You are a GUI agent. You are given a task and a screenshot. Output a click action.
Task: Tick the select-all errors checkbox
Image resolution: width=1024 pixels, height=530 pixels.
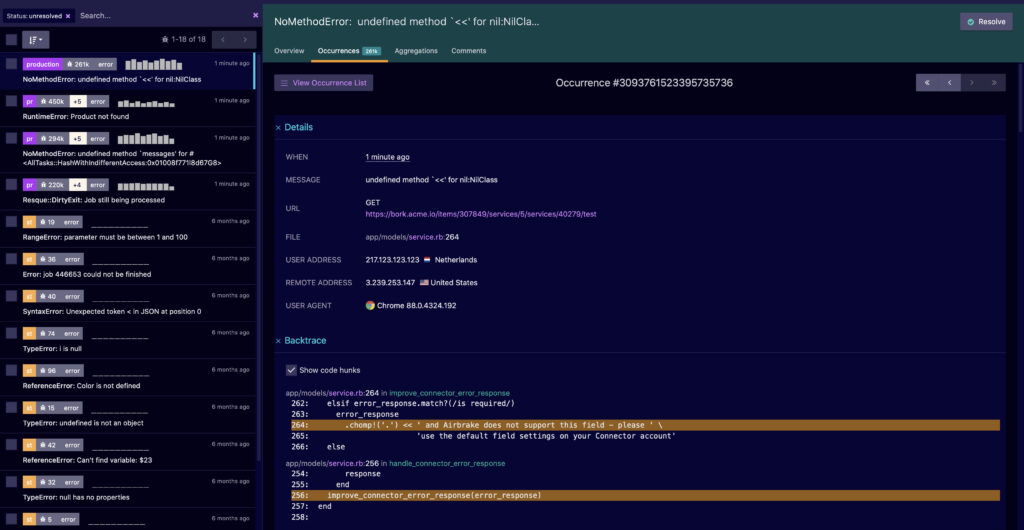coord(11,40)
